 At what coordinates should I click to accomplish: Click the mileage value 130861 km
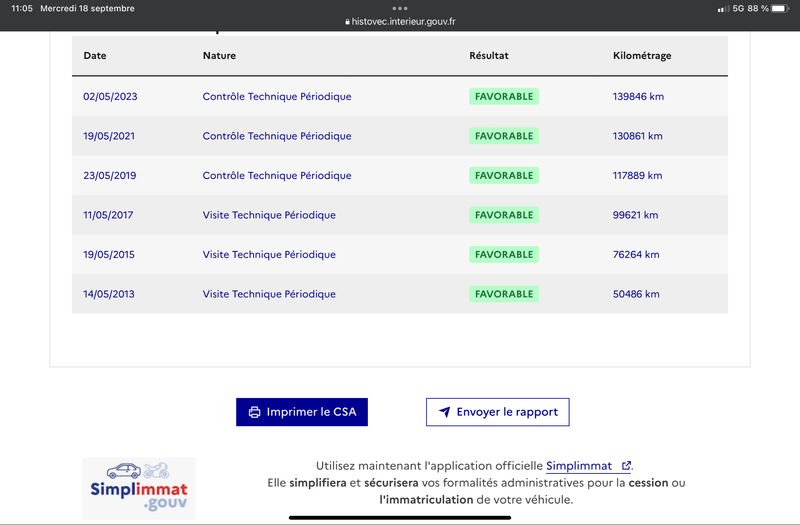click(x=638, y=136)
